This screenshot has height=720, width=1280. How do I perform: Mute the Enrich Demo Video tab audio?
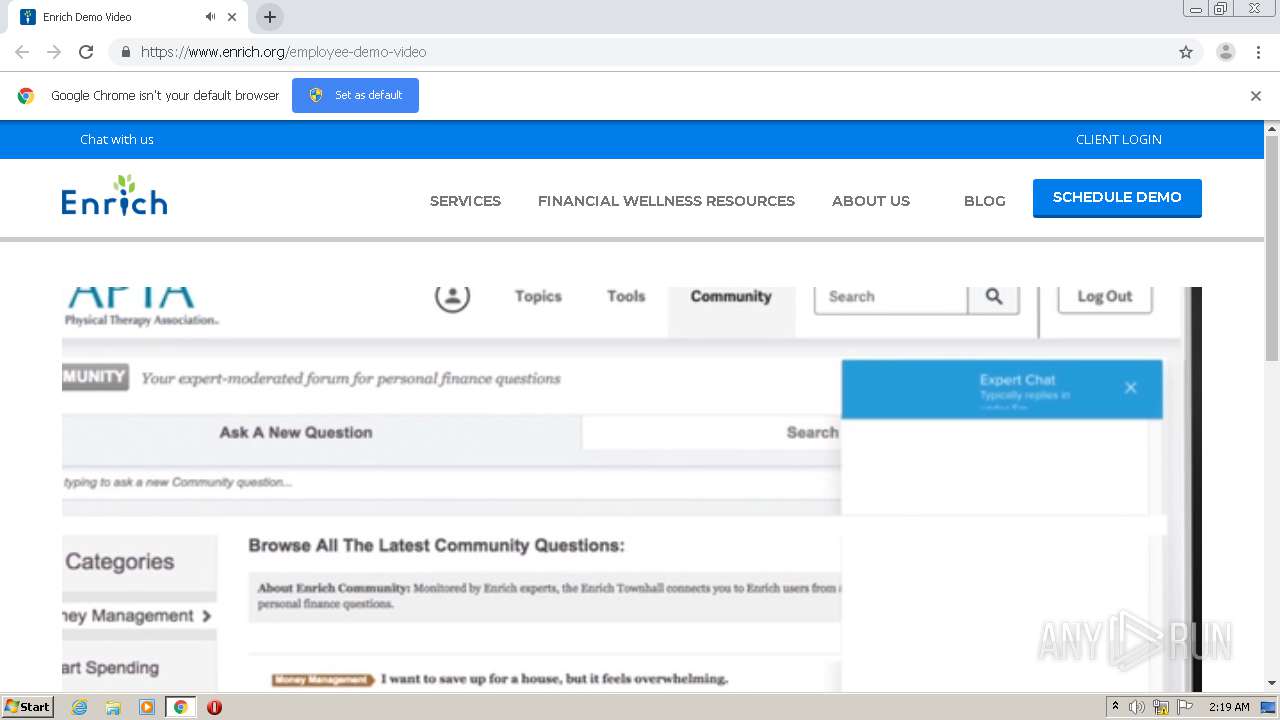coord(210,17)
